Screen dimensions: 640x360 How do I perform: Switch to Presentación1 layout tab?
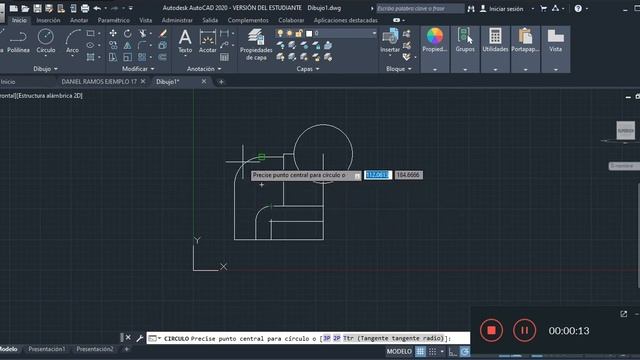pyautogui.click(x=47, y=349)
